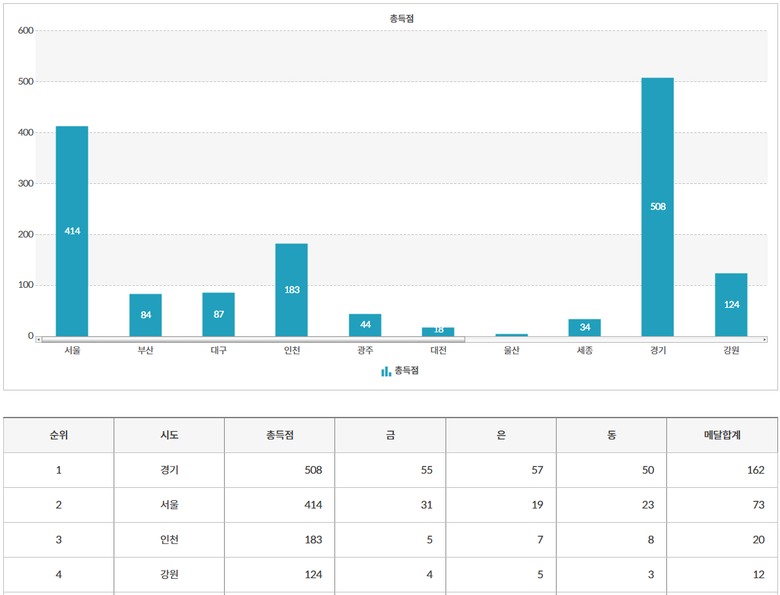
Task: Click the 부산 bar labeled 84
Action: click(145, 315)
